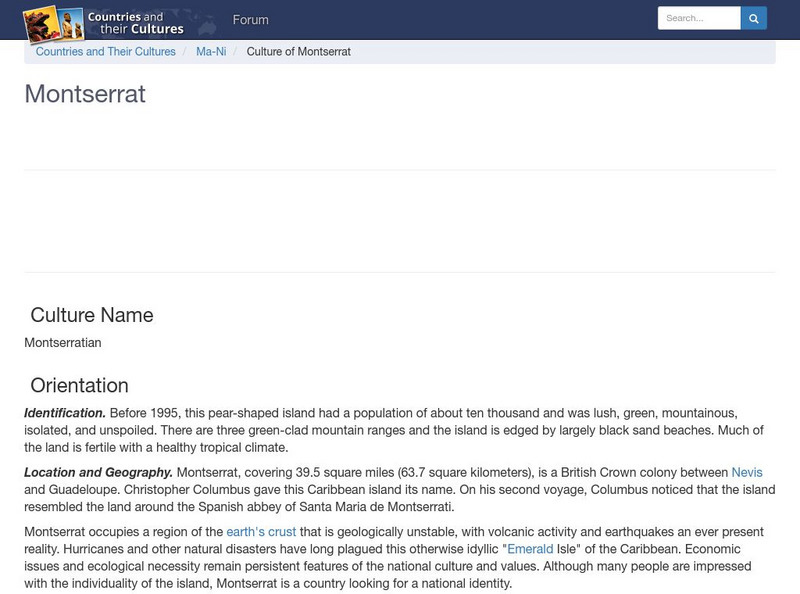The image size is (800, 594).
Task: Click the Montserrat page title
Action: [85, 94]
